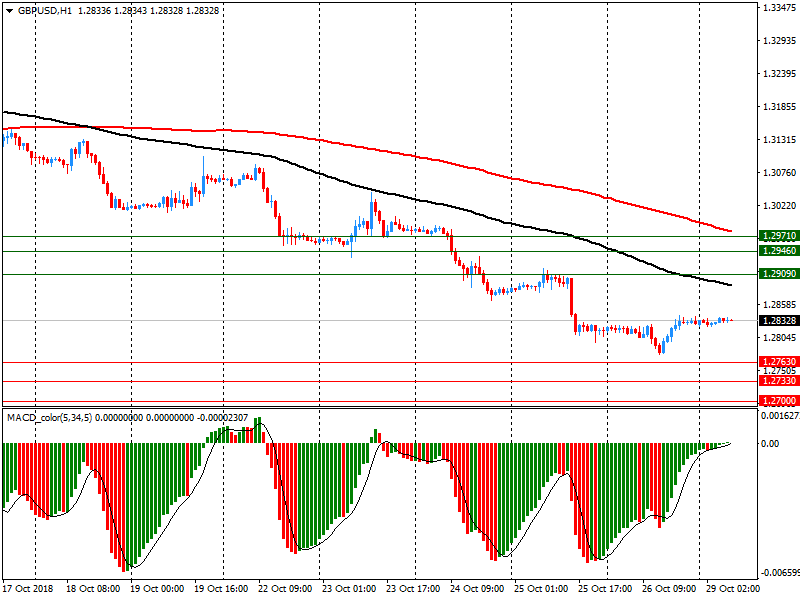Select the 1.29710 green level label
The width and height of the screenshot is (800, 600).
[x=779, y=236]
